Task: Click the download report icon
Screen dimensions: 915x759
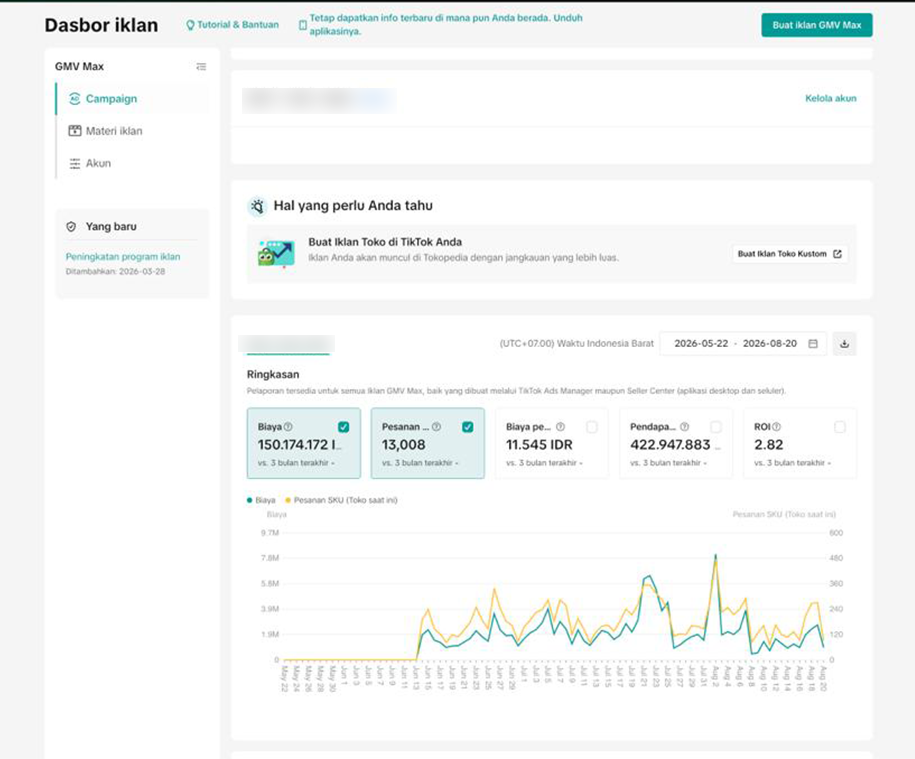Action: pos(844,344)
